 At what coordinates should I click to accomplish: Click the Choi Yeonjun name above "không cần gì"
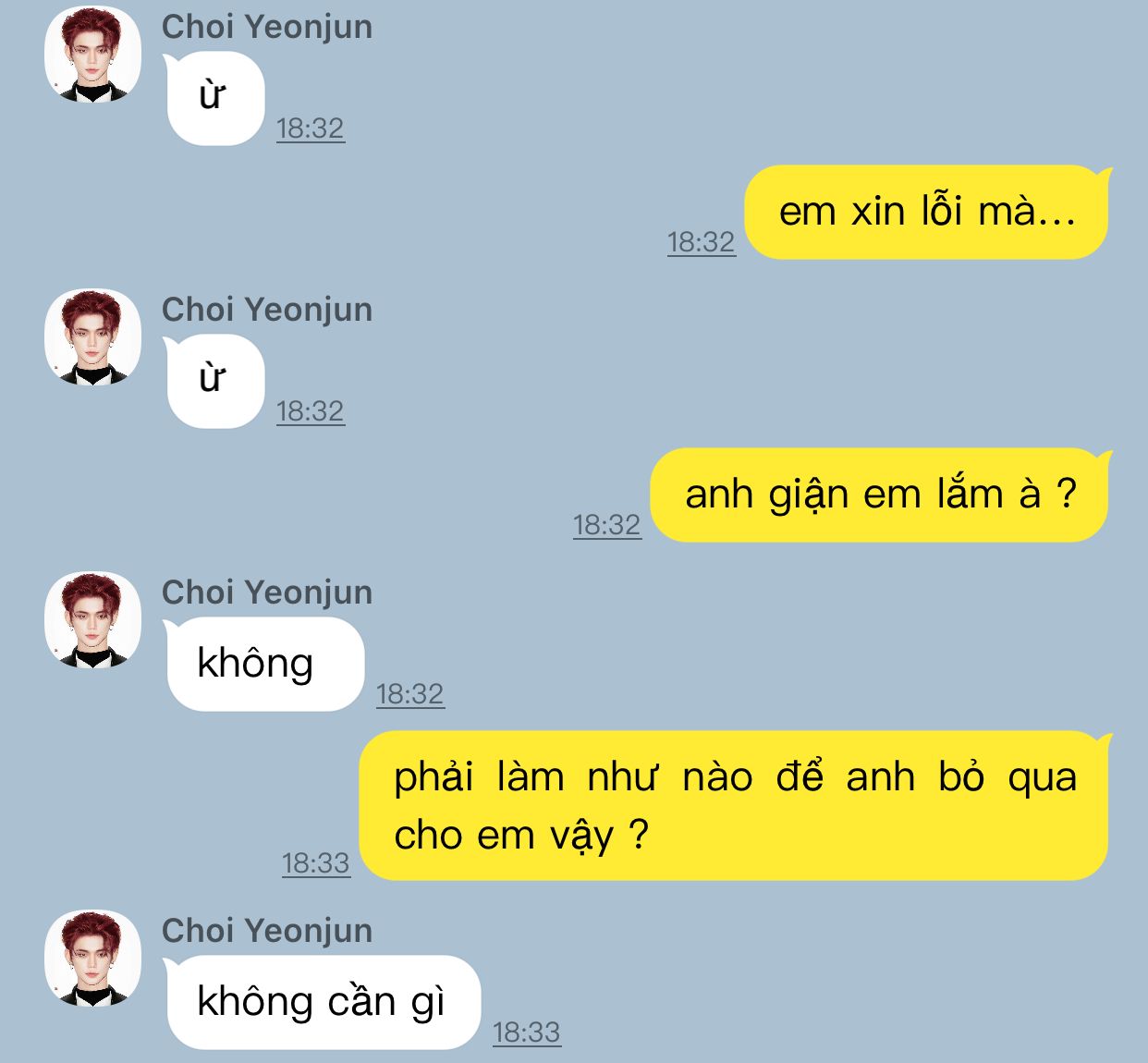click(x=267, y=931)
